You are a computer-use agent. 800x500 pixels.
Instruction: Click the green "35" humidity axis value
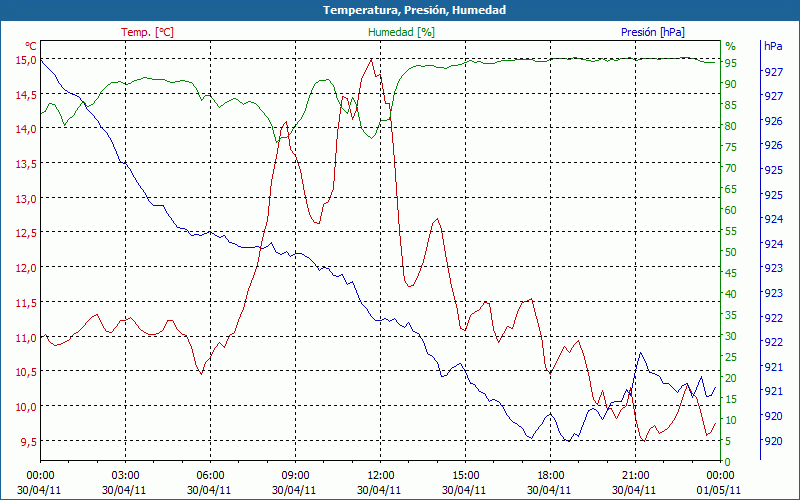click(x=731, y=315)
